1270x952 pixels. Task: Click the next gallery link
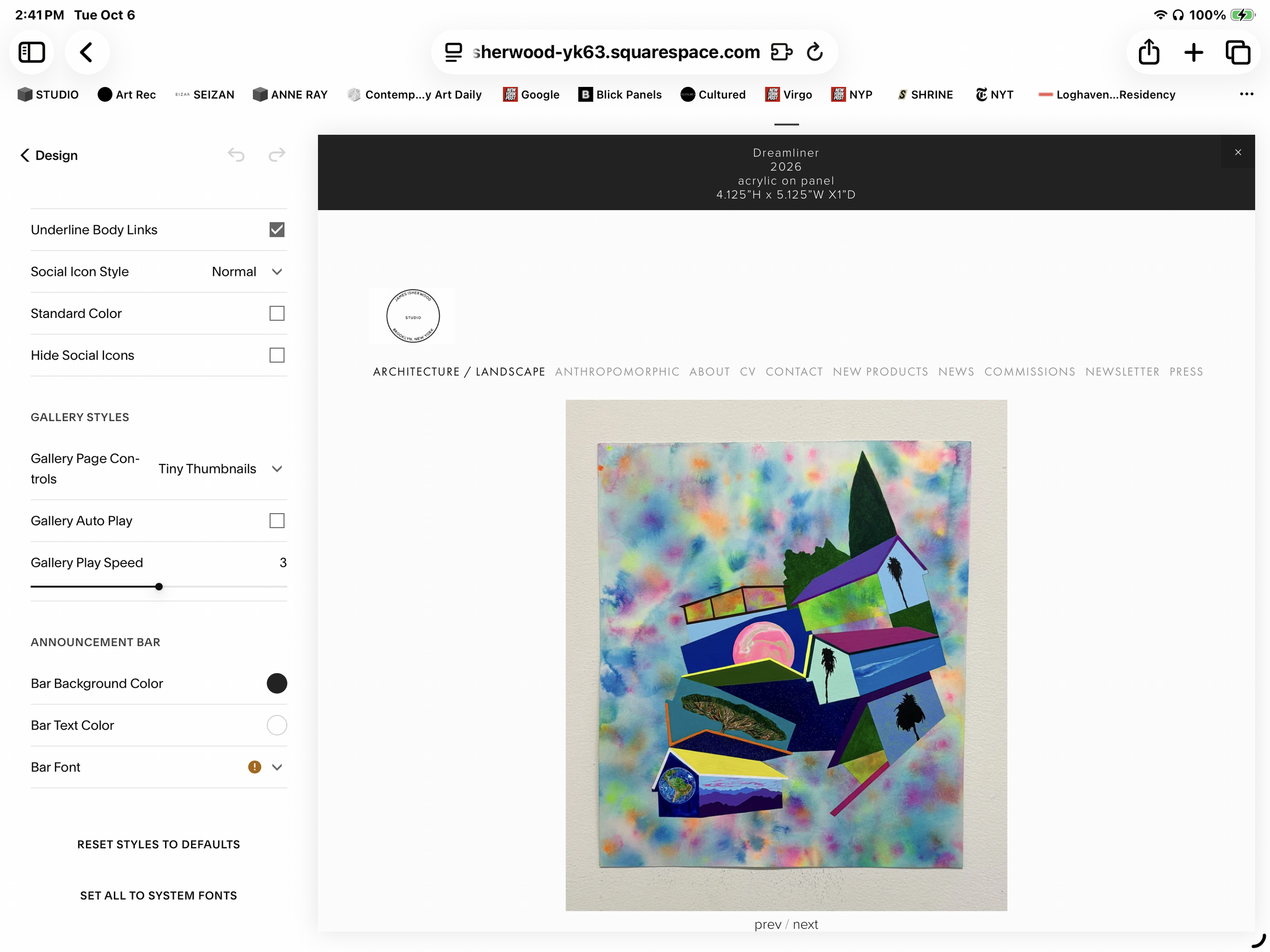click(x=805, y=925)
